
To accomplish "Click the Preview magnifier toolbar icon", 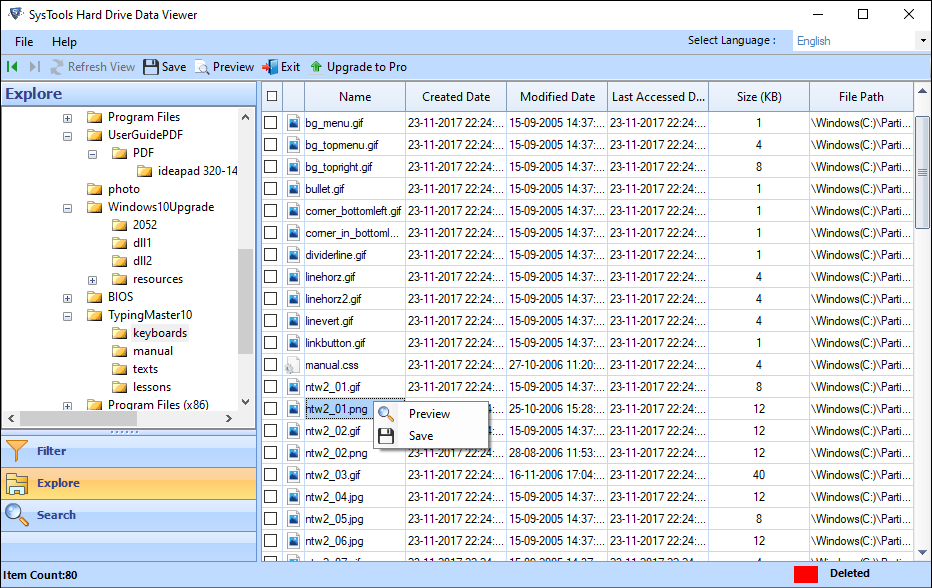I will (202, 67).
